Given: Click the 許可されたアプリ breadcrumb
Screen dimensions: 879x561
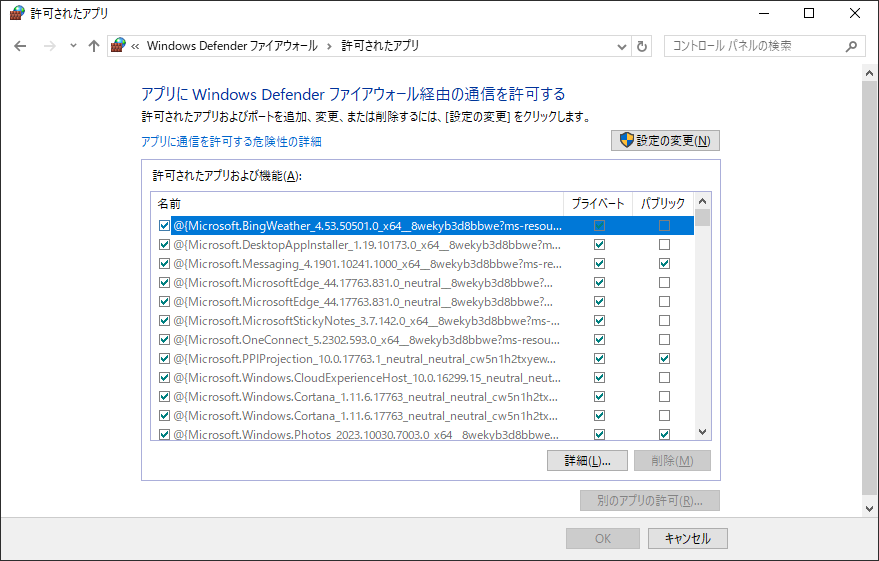Looking at the screenshot, I should click(x=380, y=46).
